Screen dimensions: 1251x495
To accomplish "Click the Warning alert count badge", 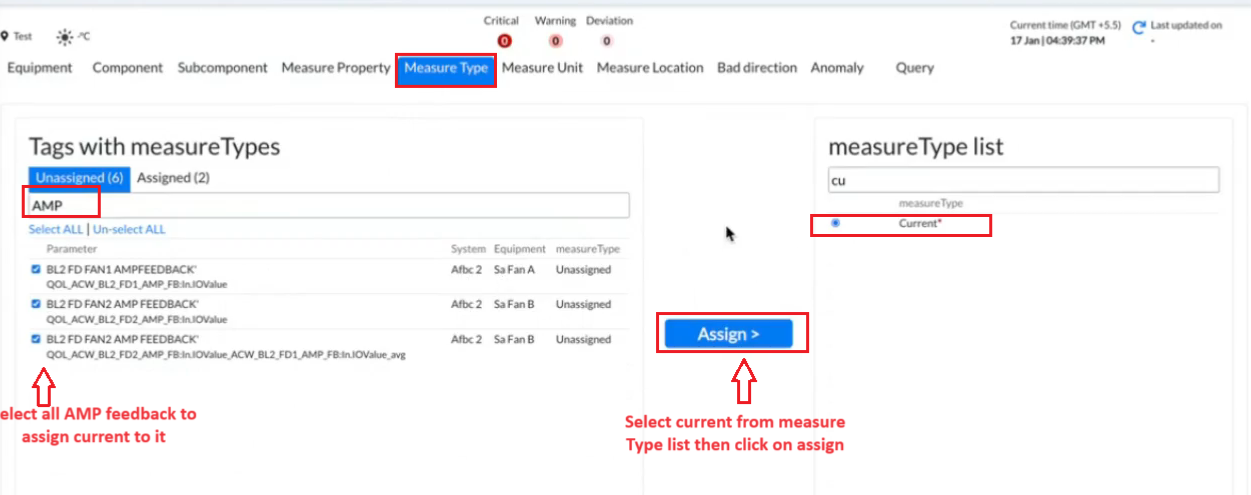I will pos(555,41).
